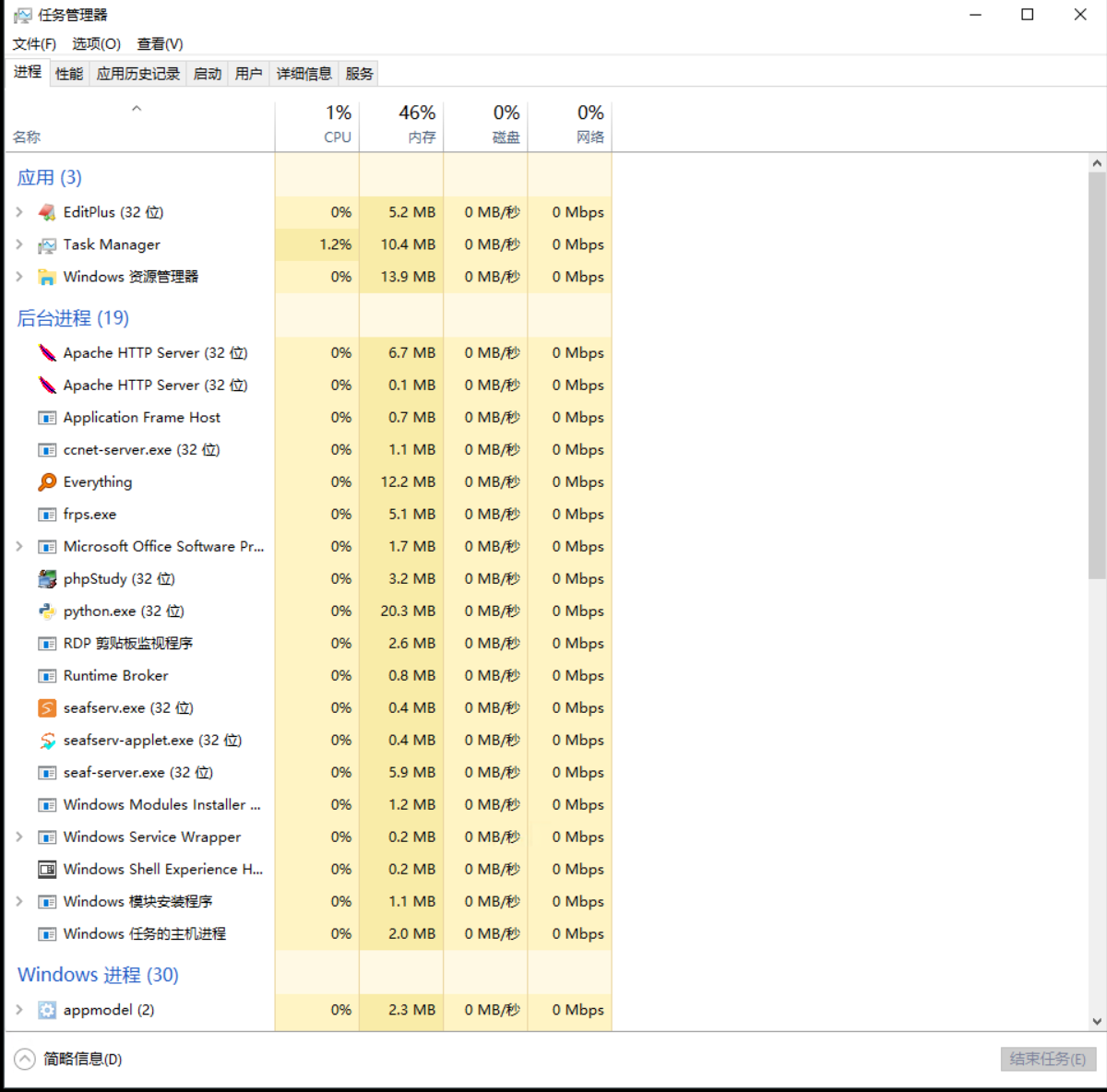
Task: Click the python.exe process icon
Action: 47,611
